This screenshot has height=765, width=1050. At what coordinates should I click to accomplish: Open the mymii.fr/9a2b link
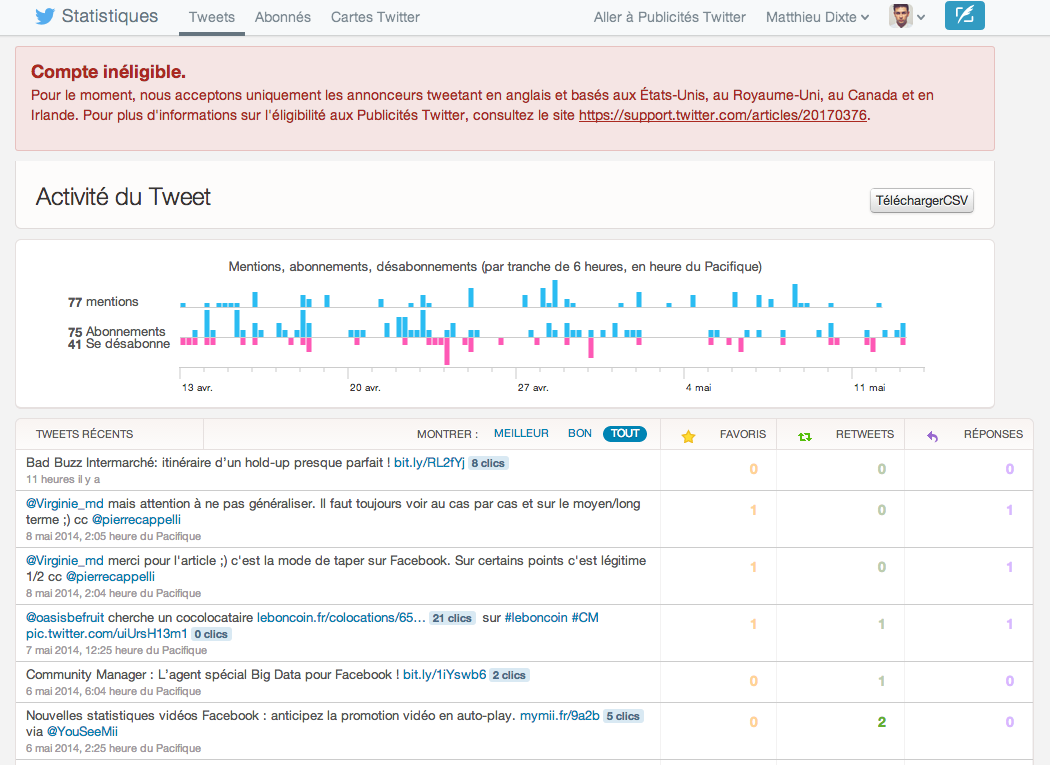(x=560, y=715)
